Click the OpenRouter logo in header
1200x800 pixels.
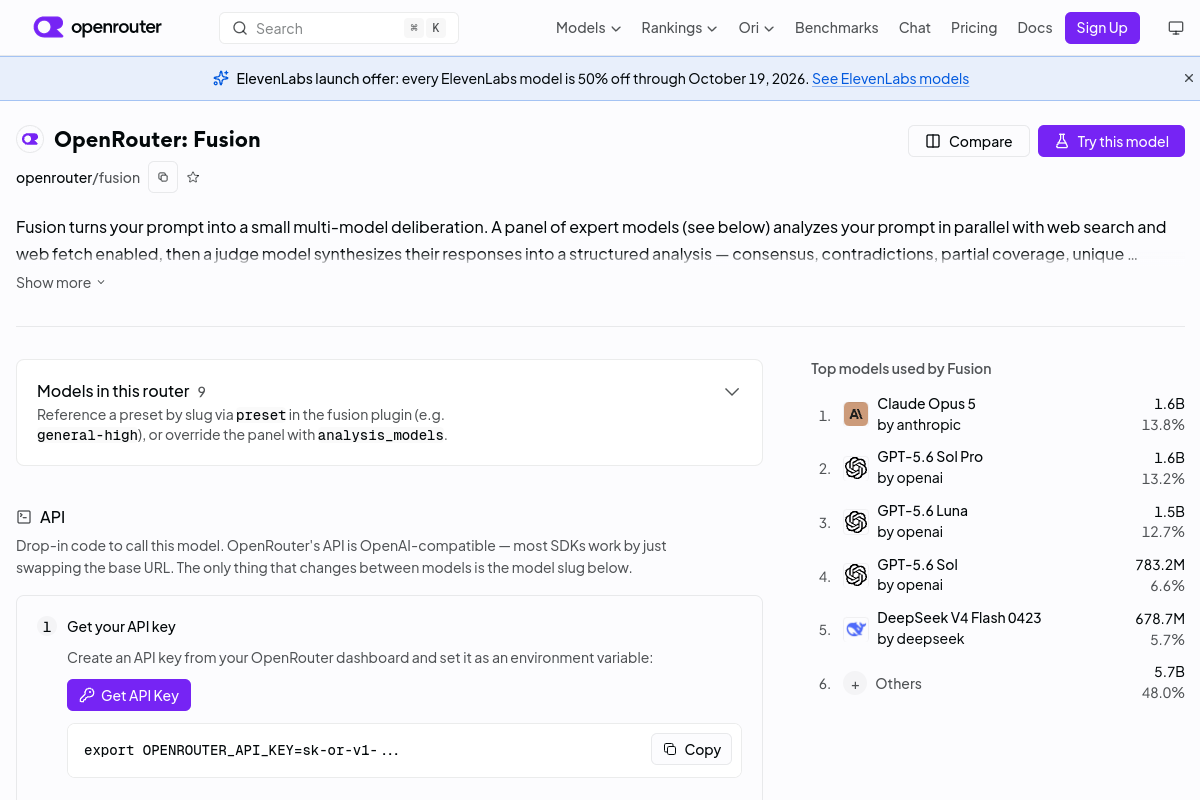97,28
